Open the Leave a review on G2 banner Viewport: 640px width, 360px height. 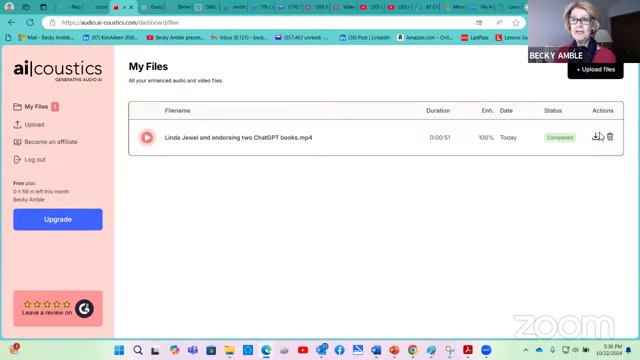pyautogui.click(x=58, y=309)
